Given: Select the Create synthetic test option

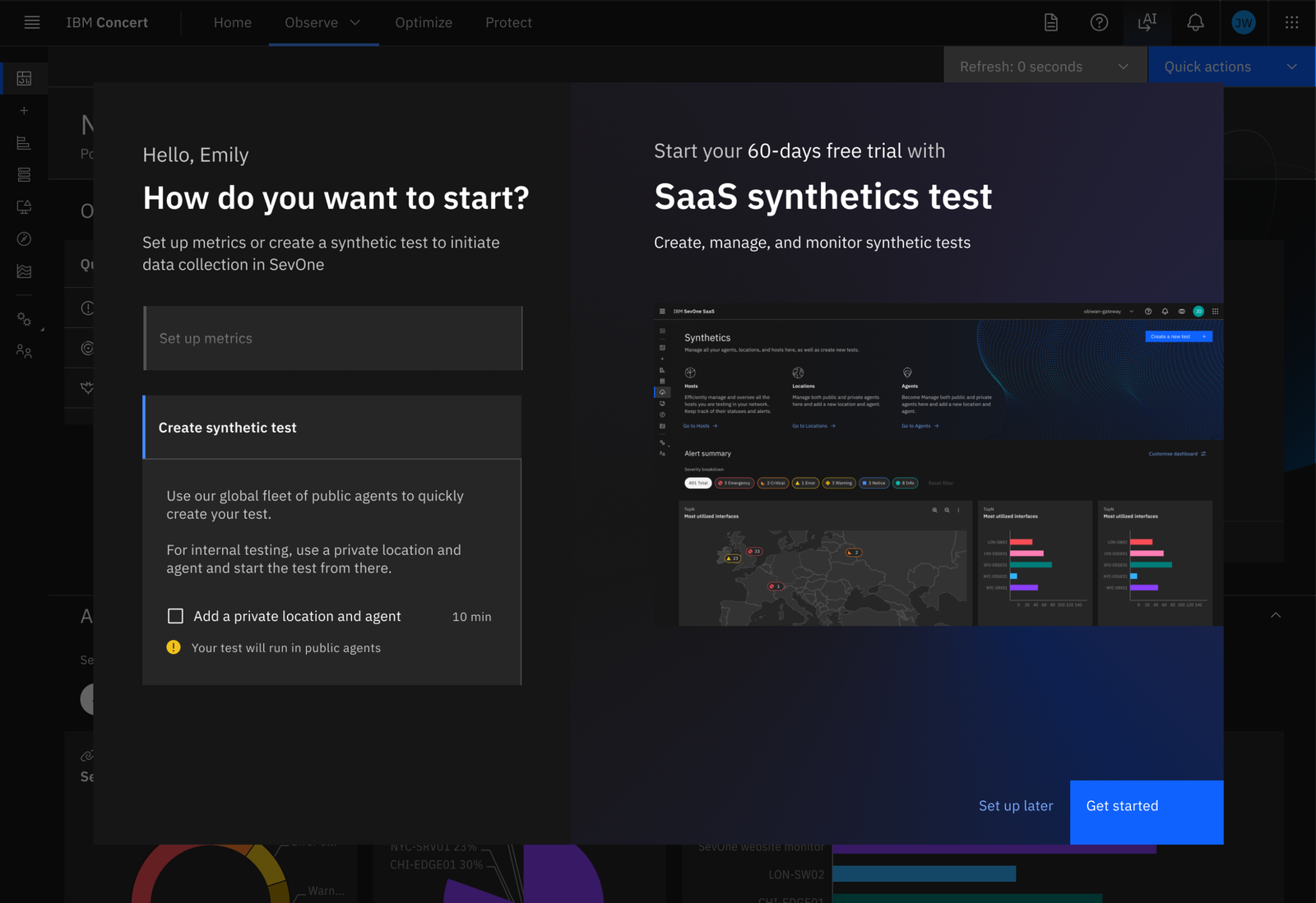Looking at the screenshot, I should click(332, 428).
